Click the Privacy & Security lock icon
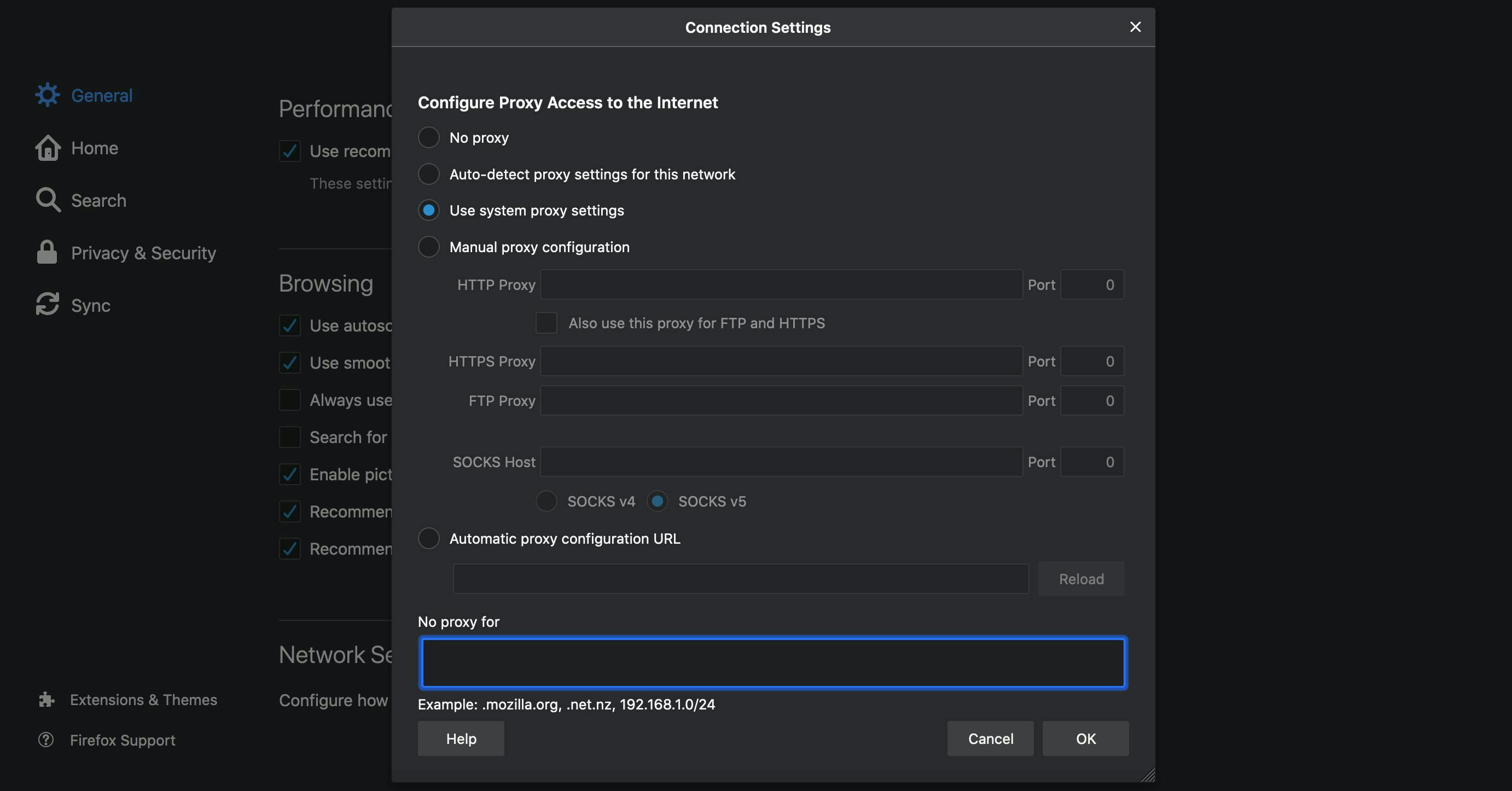Viewport: 1512px width, 791px height. 47,252
